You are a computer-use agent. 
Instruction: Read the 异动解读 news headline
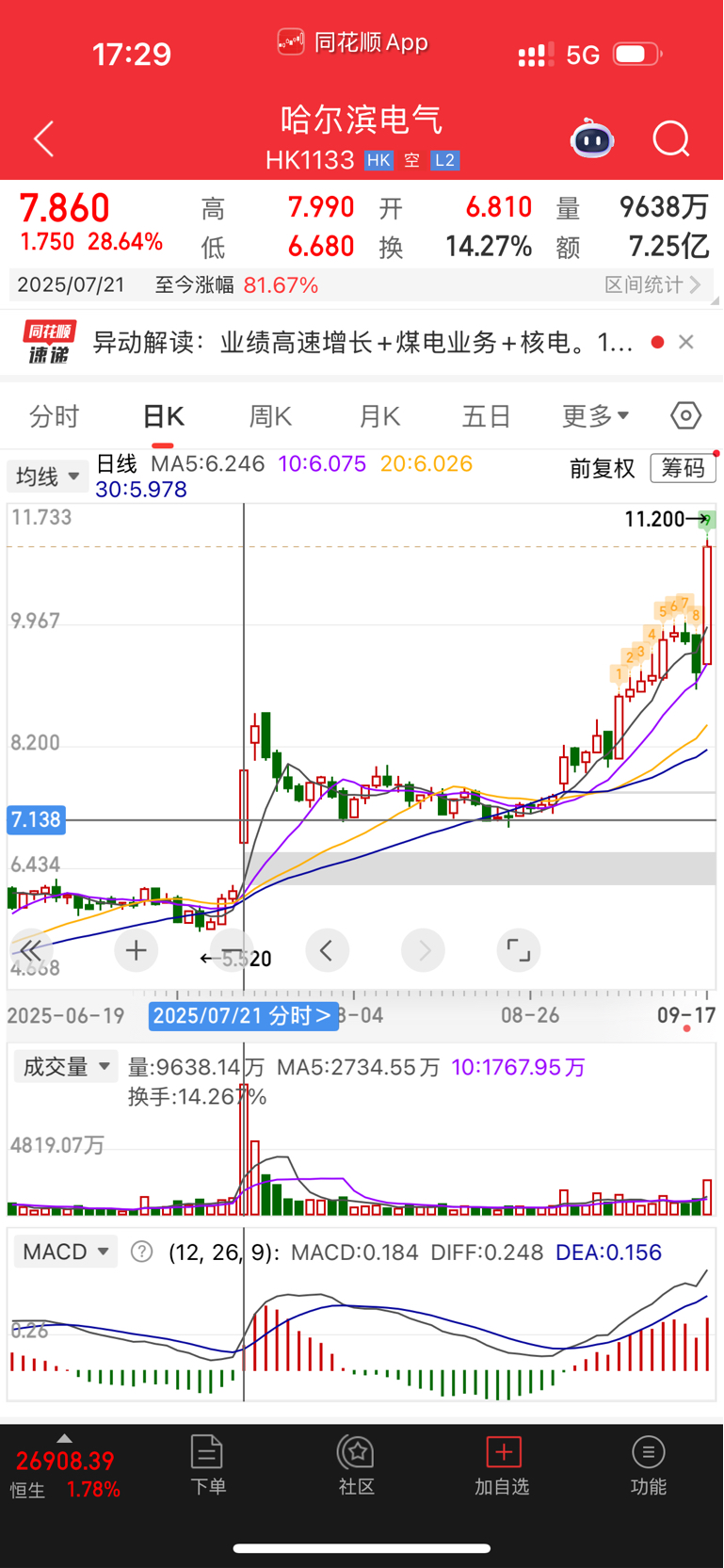[362, 342]
